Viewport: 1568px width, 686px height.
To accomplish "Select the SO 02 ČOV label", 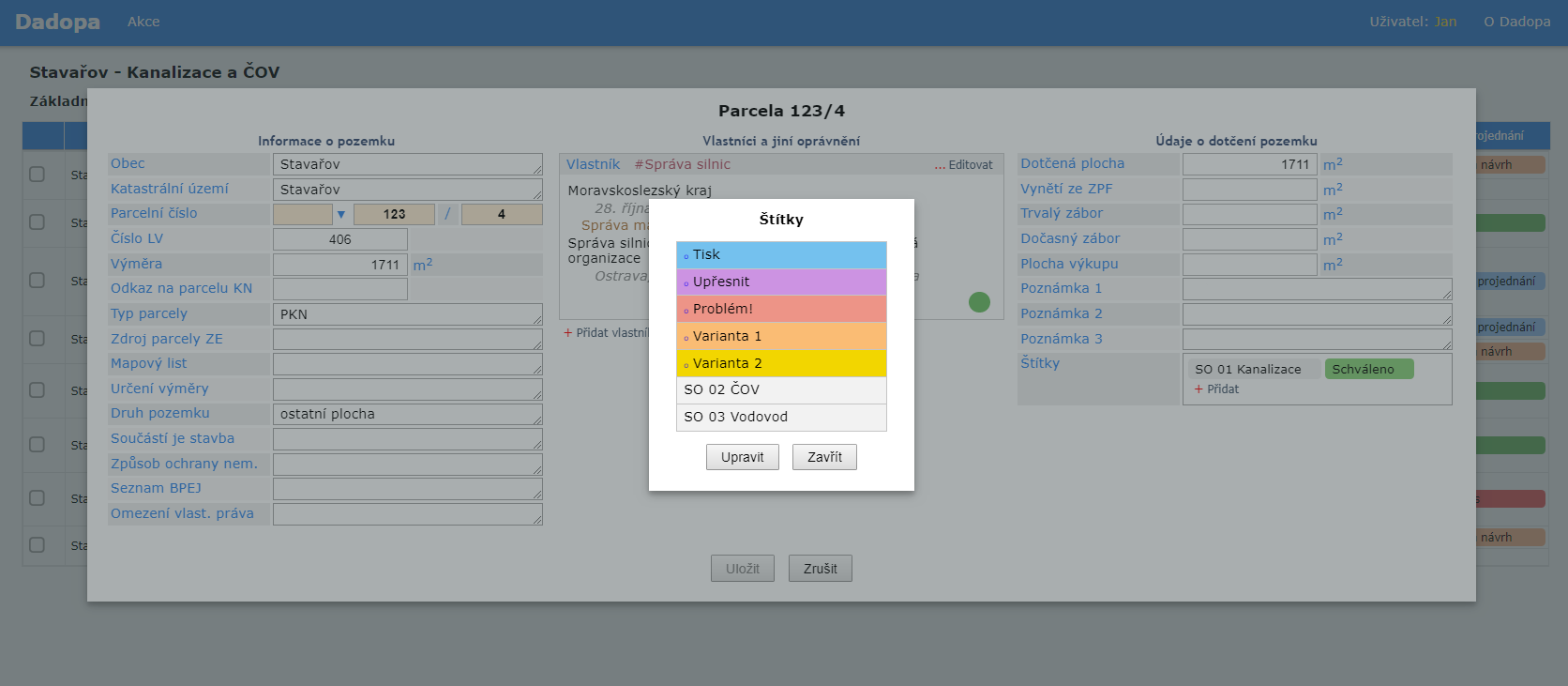I will [x=781, y=390].
